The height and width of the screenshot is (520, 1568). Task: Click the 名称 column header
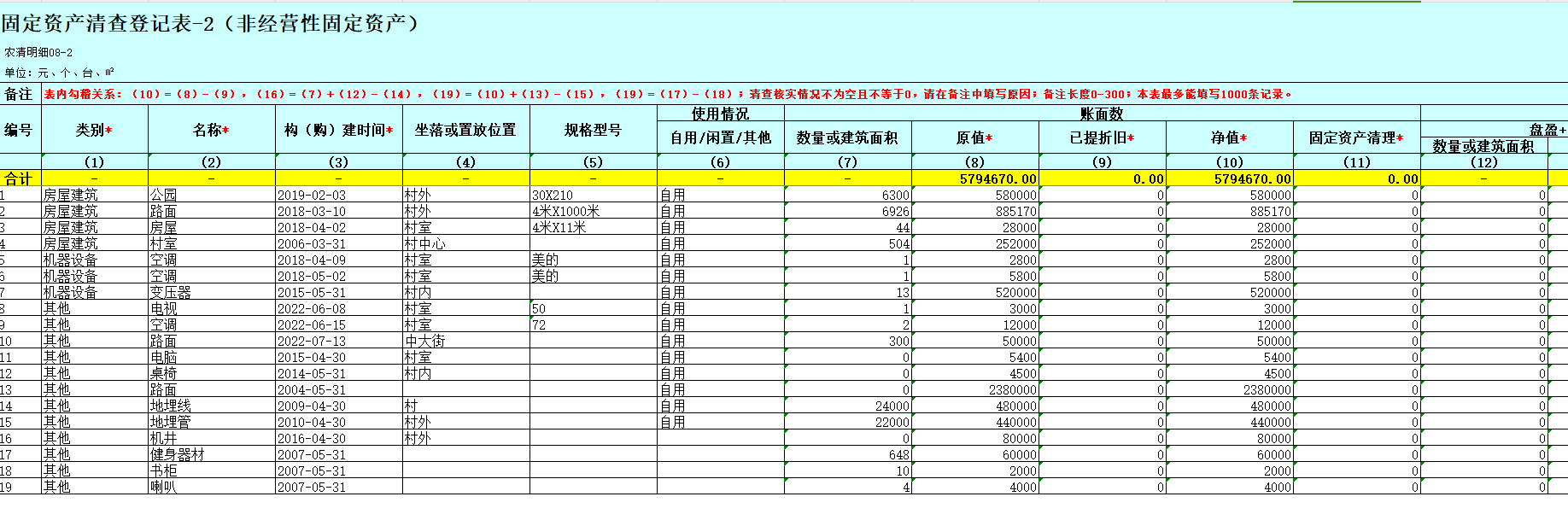[x=211, y=130]
